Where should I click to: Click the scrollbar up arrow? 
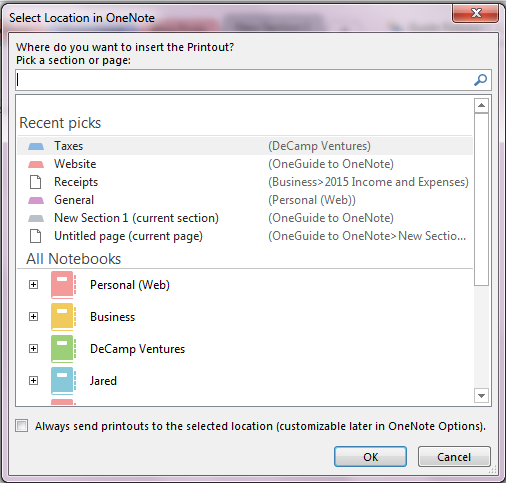(481, 106)
